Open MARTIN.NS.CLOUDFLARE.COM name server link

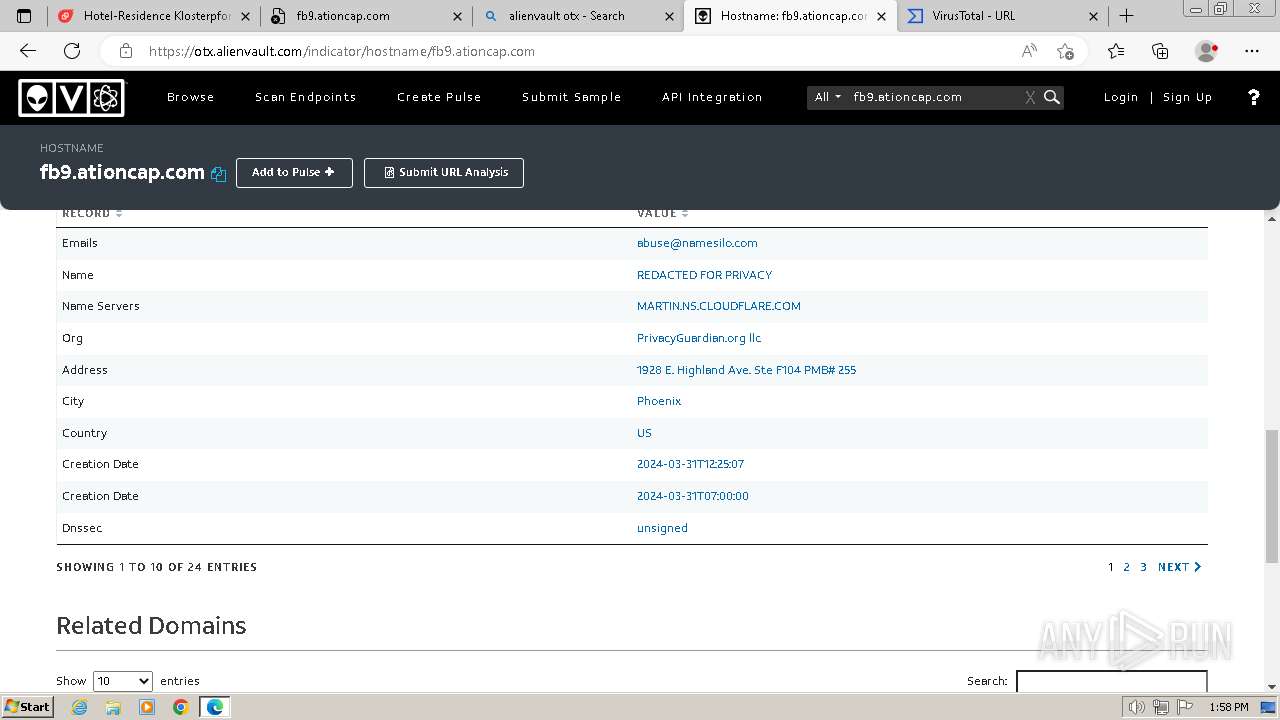tap(719, 306)
